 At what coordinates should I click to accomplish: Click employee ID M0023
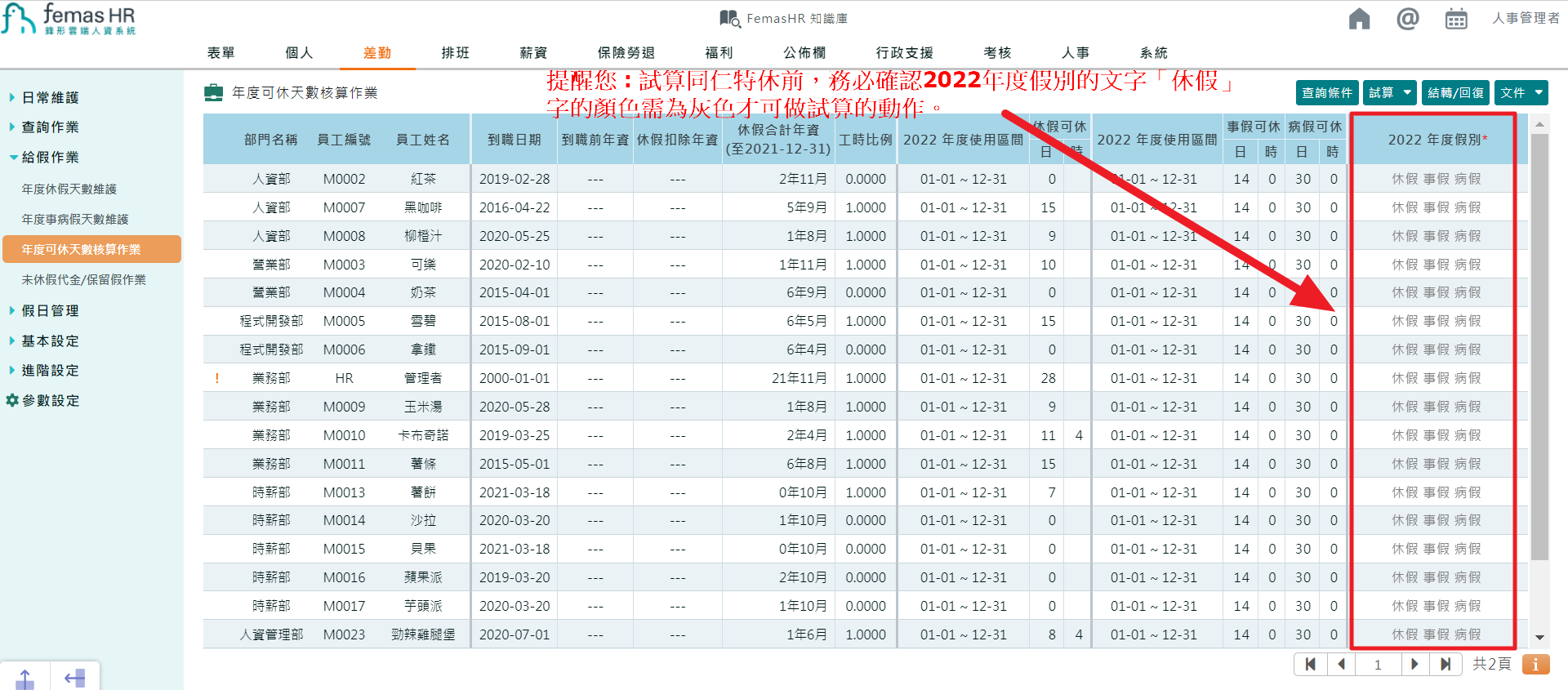coord(344,634)
